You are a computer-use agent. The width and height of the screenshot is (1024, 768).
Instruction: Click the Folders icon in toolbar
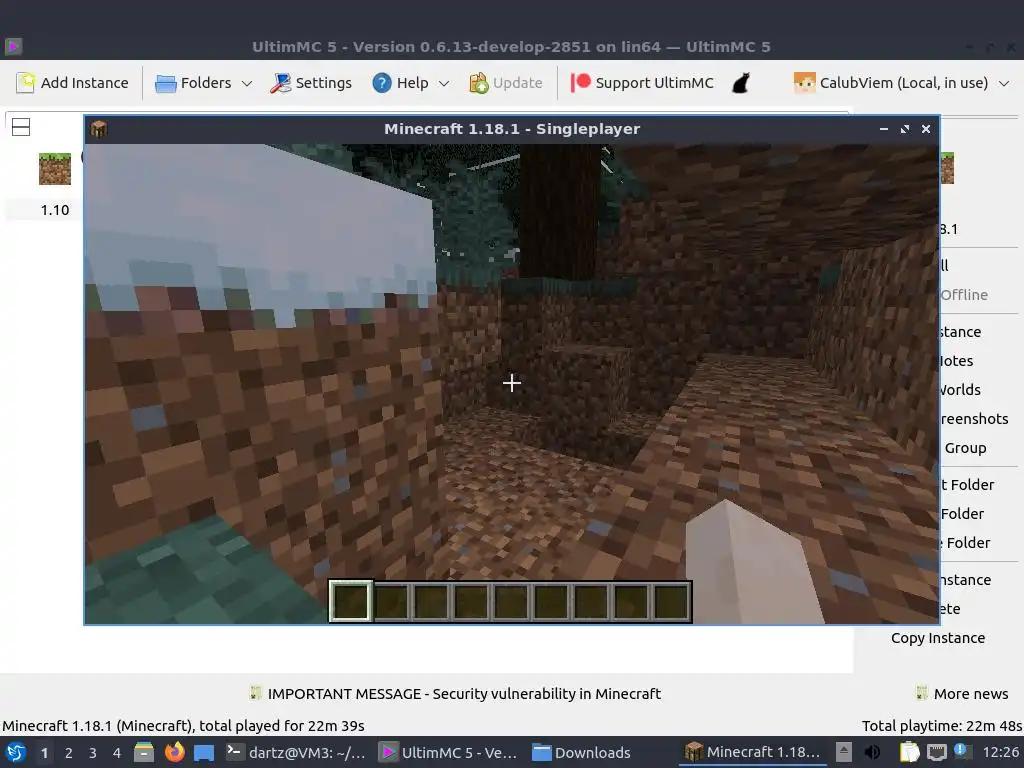click(166, 84)
